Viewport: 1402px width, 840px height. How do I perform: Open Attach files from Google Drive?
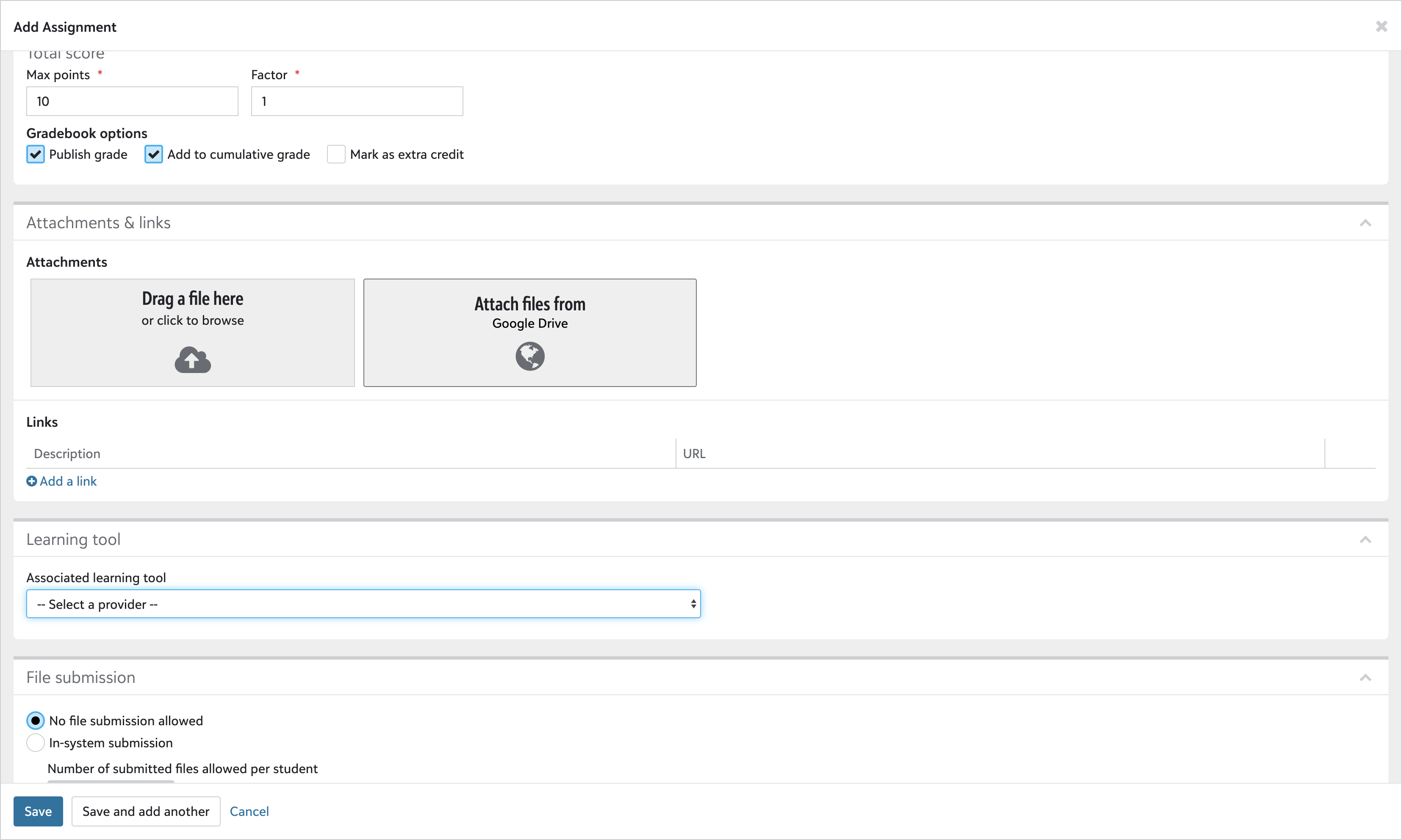530,333
